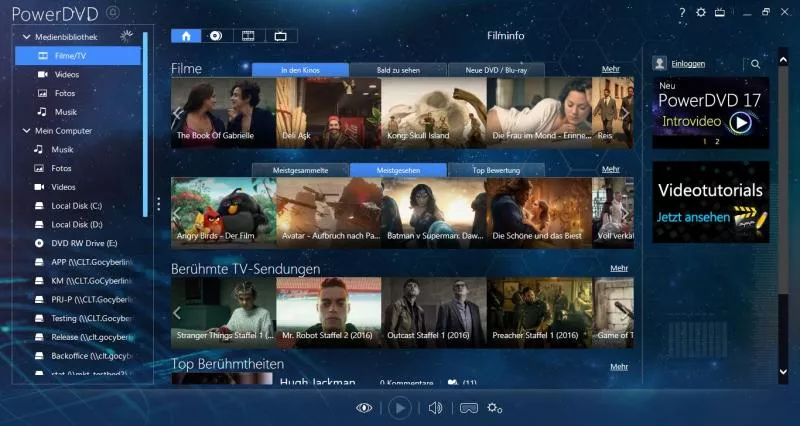Open playback settings gear in bottom bar

click(x=494, y=408)
